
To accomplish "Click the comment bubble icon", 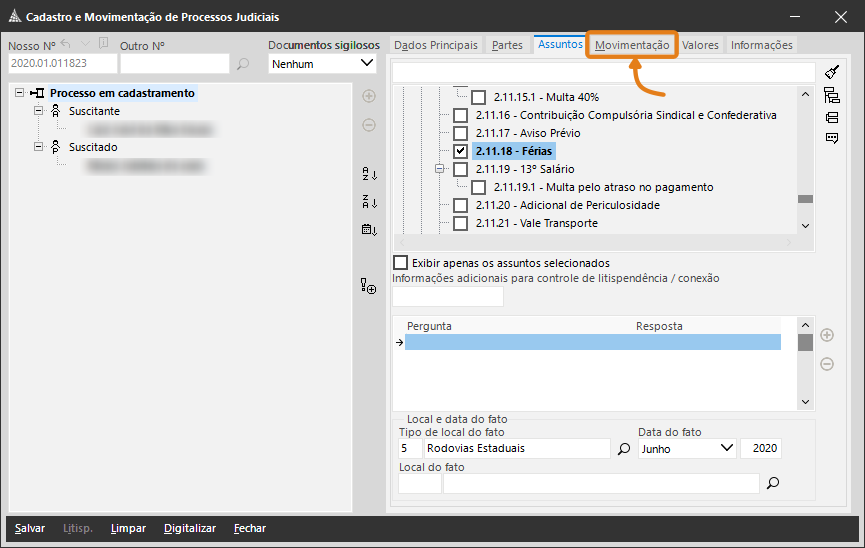I will coord(832,139).
